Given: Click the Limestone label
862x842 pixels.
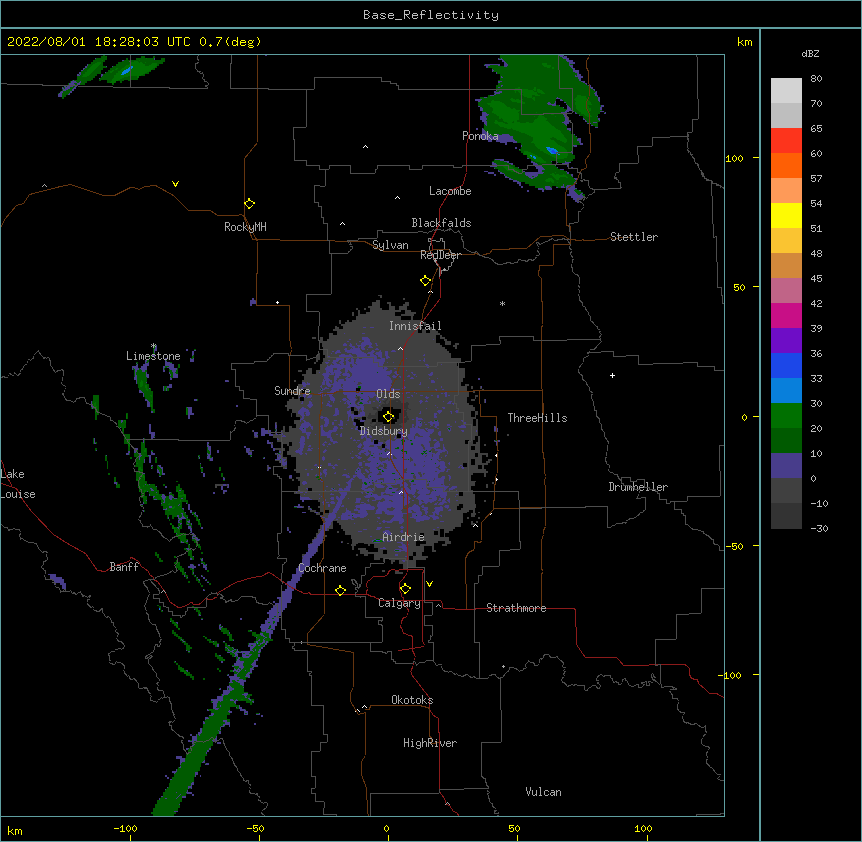Looking at the screenshot, I should pos(153,356).
